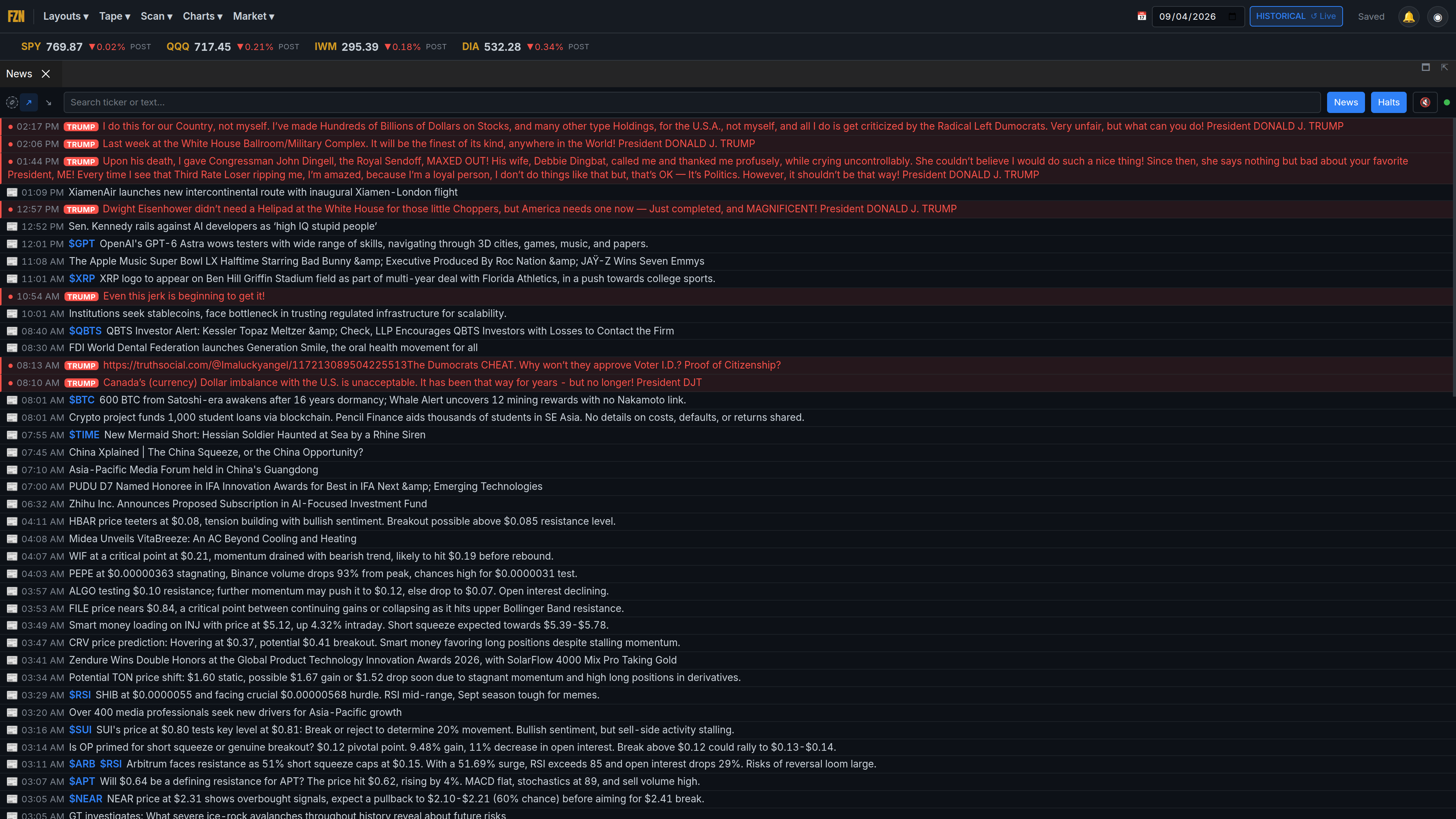Click the green connection status dot
The height and width of the screenshot is (819, 1456).
[1447, 102]
